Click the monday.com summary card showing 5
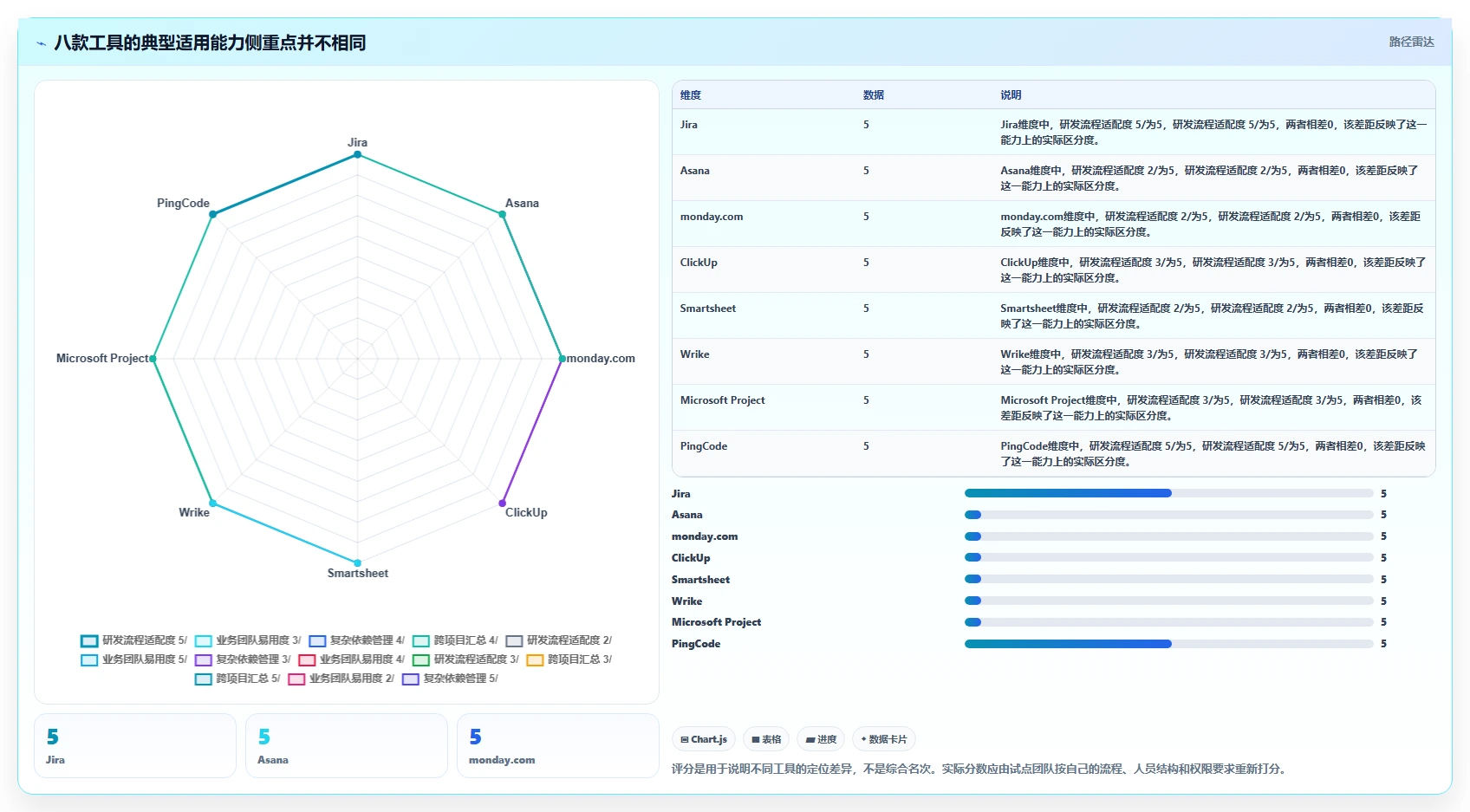The image size is (1470, 812). pos(558,746)
